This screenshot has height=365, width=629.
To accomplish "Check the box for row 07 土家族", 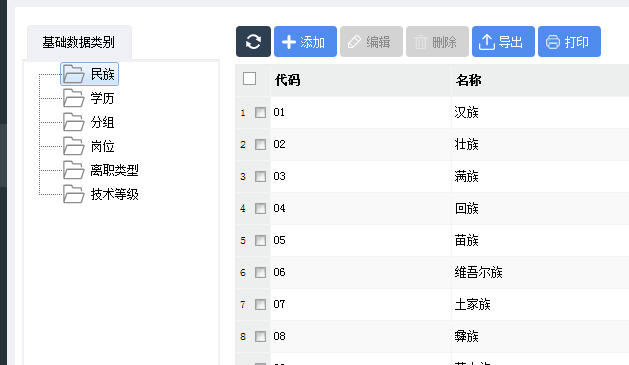I will (x=260, y=304).
